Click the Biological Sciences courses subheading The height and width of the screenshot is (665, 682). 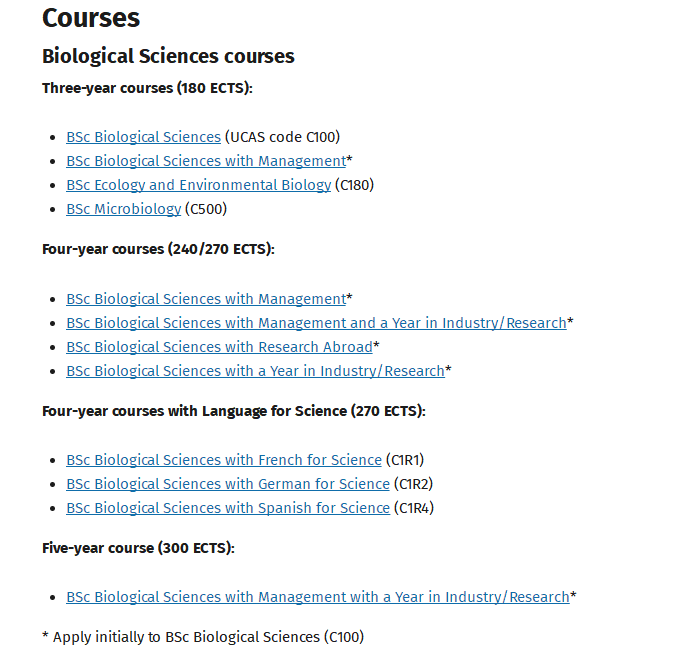pos(168,57)
